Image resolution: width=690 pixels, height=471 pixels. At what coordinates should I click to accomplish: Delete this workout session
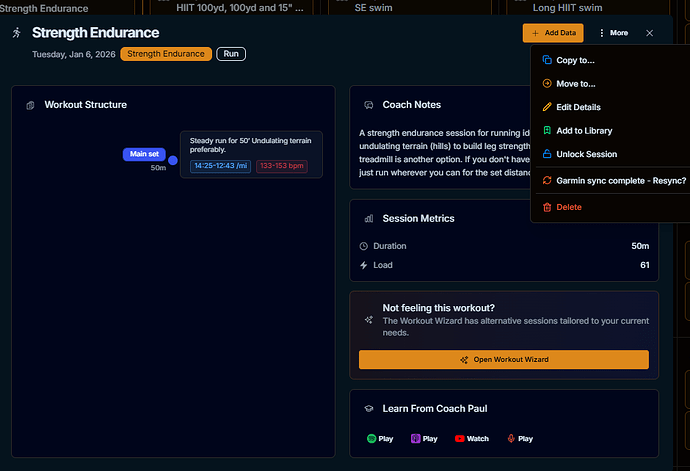click(x=568, y=207)
